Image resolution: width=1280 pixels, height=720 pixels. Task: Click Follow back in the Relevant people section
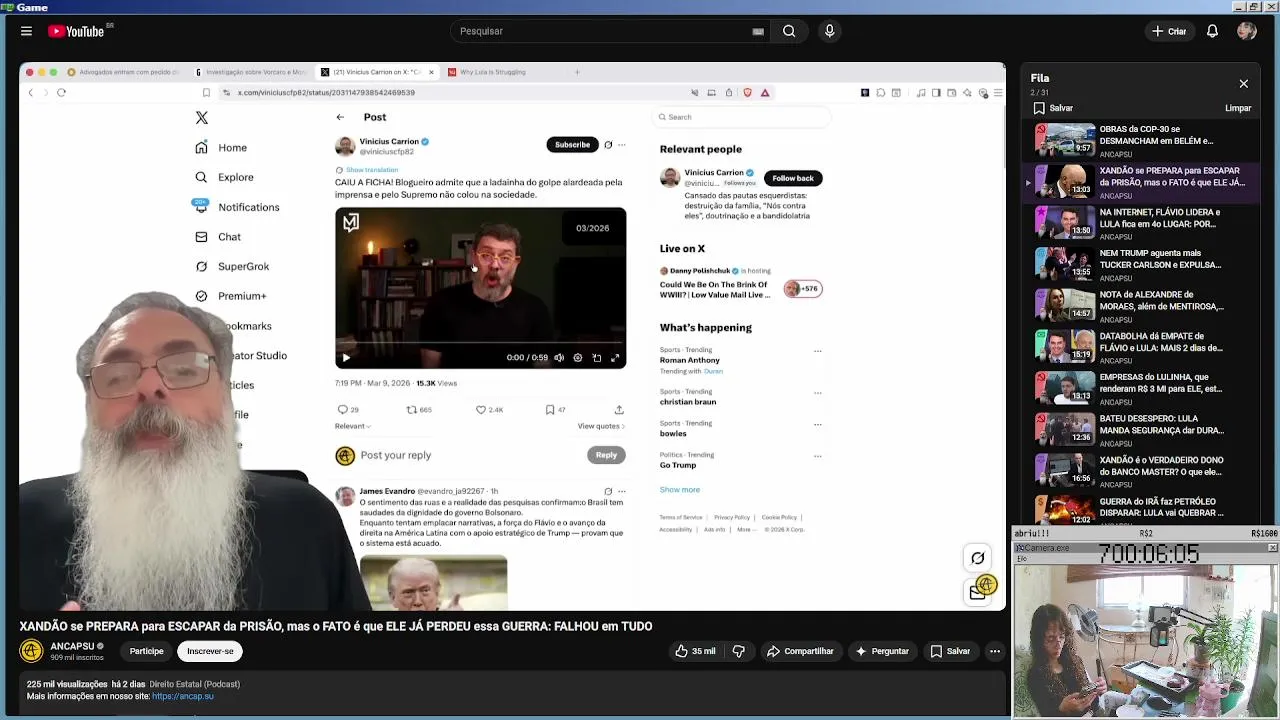tap(792, 178)
